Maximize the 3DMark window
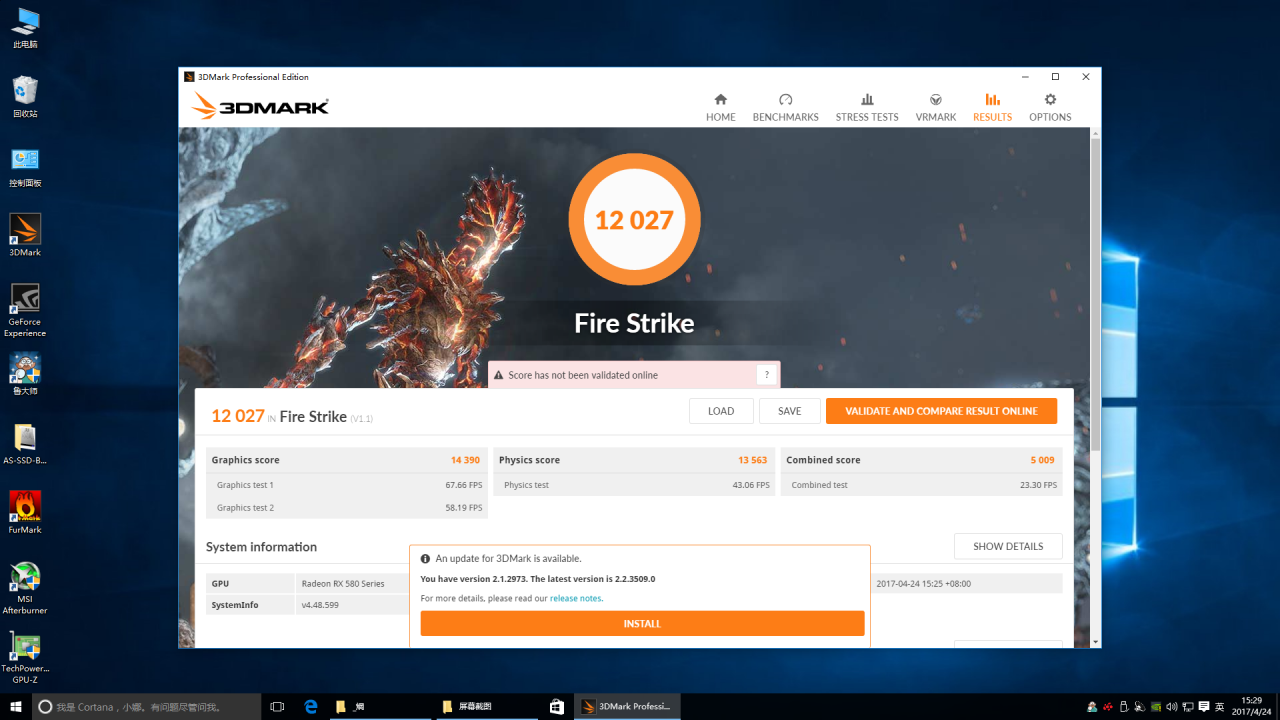This screenshot has width=1280, height=720. 1055,77
